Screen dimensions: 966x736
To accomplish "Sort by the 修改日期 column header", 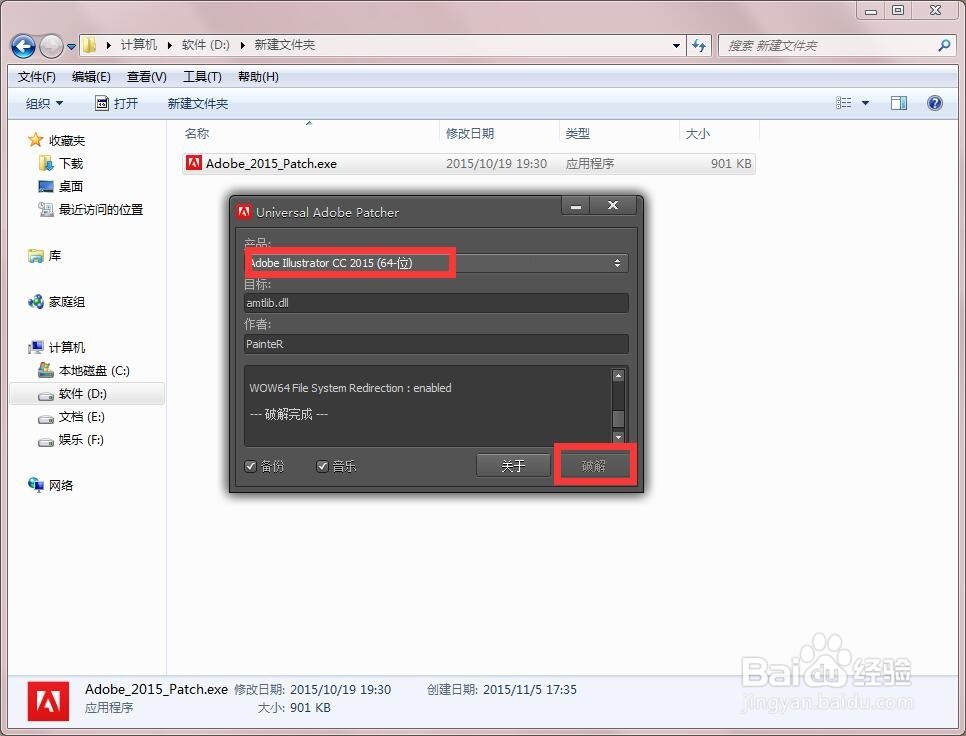I will coord(470,133).
